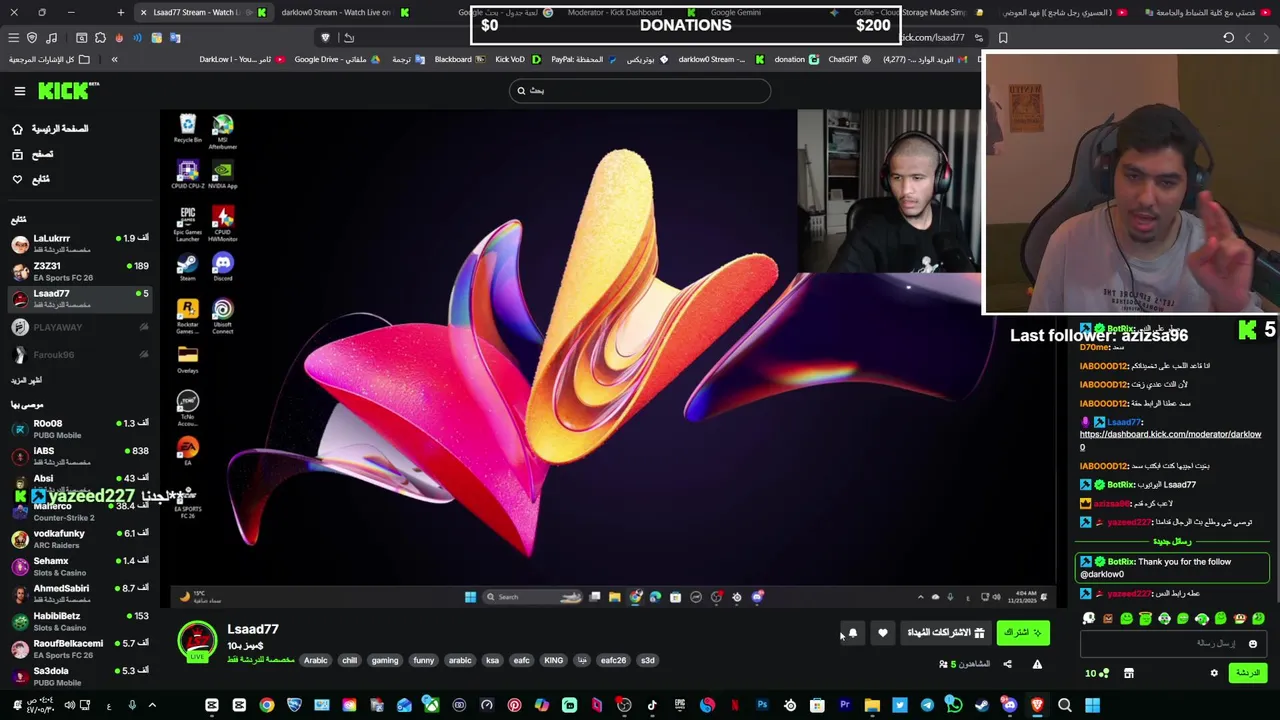Image resolution: width=1280 pixels, height=720 pixels.
Task: Open iABS recommended channel
Action: point(80,455)
